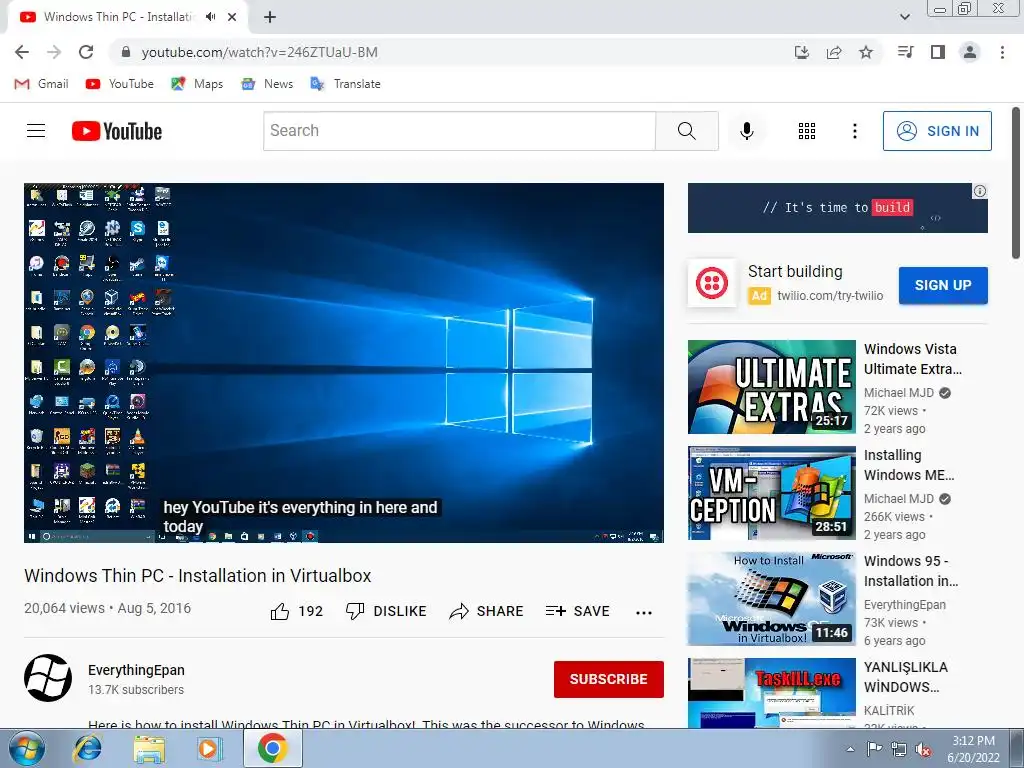
Task: Click the SIGN IN button
Action: tap(937, 131)
